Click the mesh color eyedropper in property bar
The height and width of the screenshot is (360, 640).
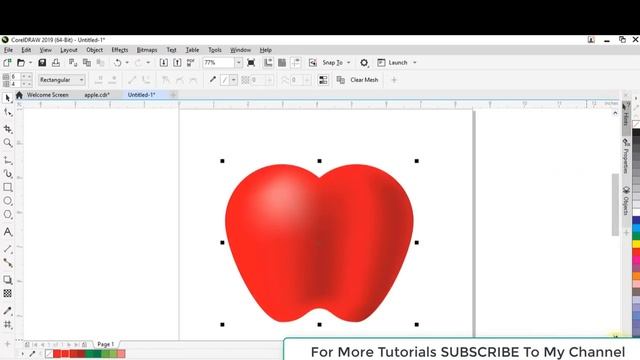[x=213, y=80]
